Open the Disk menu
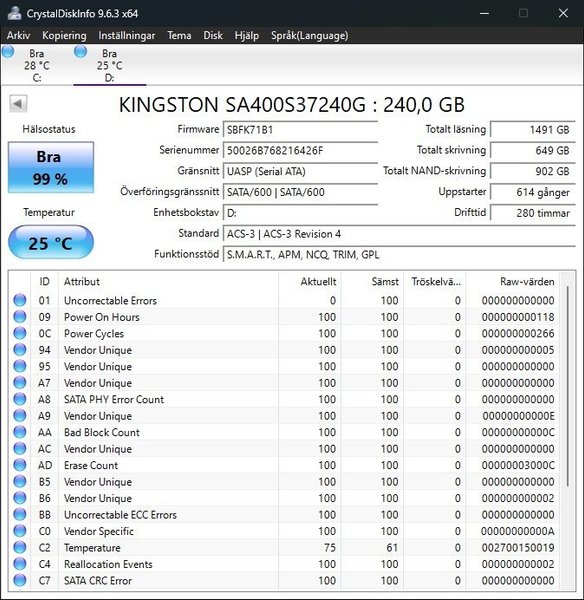 coord(213,36)
